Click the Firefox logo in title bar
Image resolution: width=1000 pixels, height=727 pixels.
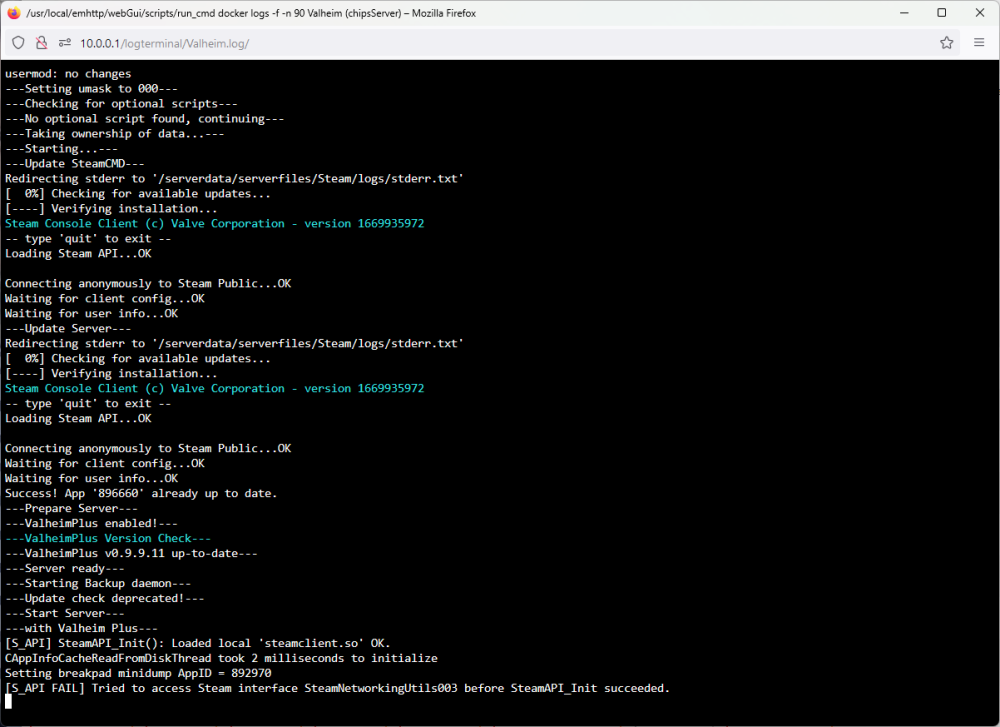(14, 13)
